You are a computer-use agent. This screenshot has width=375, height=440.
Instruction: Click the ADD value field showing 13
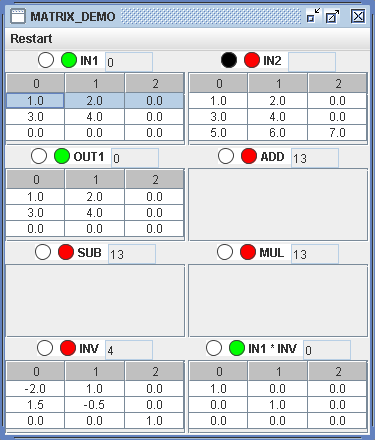[x=315, y=158]
